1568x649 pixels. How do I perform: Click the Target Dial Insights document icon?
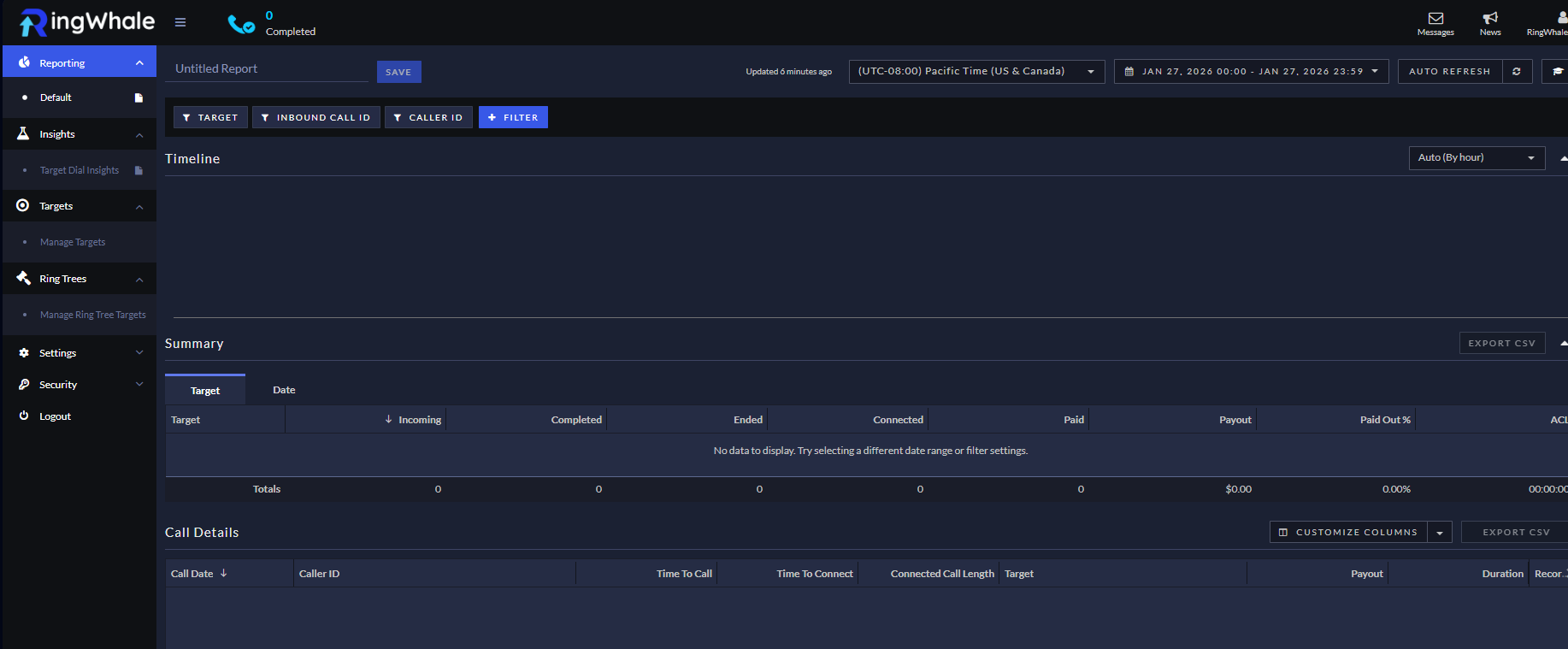pos(139,171)
